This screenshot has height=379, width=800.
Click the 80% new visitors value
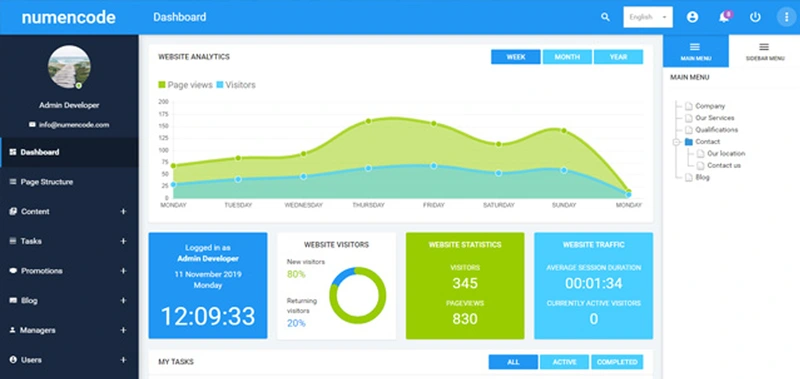tap(296, 274)
